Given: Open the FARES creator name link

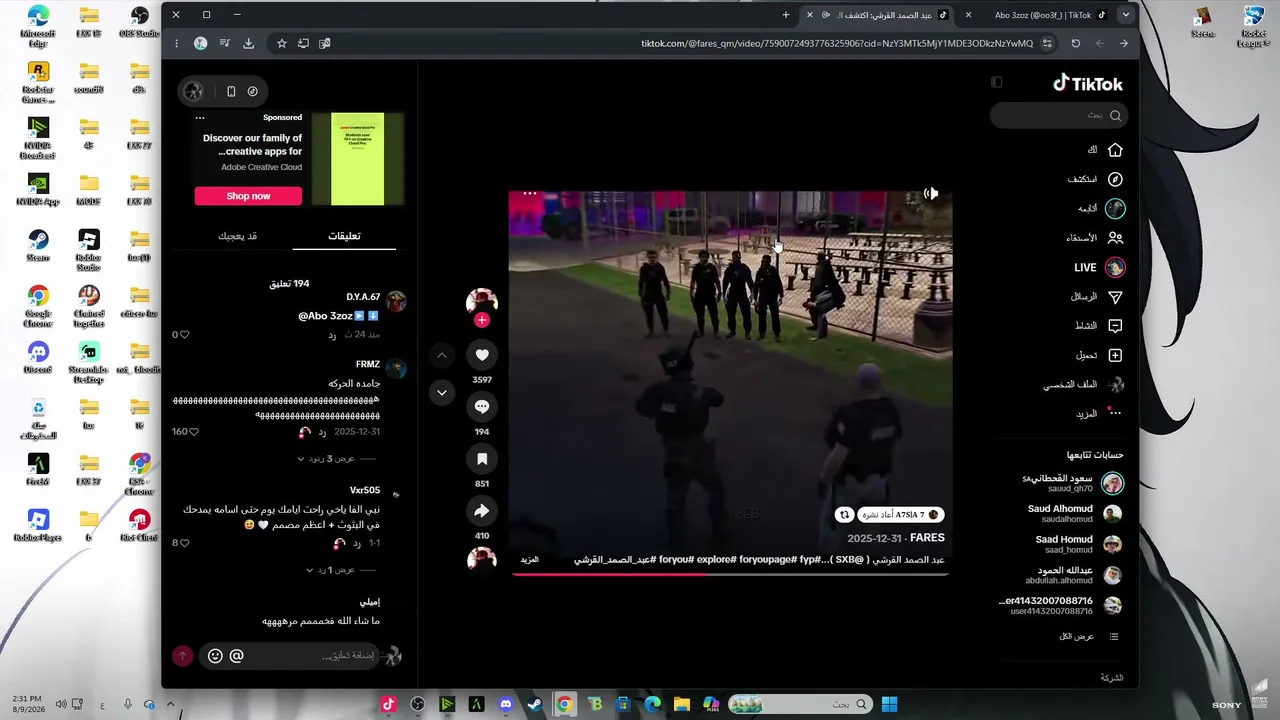Looking at the screenshot, I should tap(927, 538).
